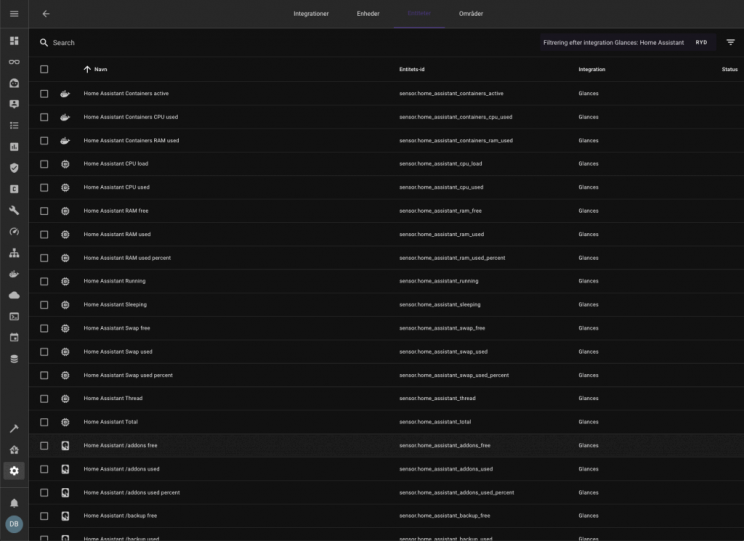The image size is (744, 541).
Task: Click the list view sidebar icon
Action: [x=14, y=125]
